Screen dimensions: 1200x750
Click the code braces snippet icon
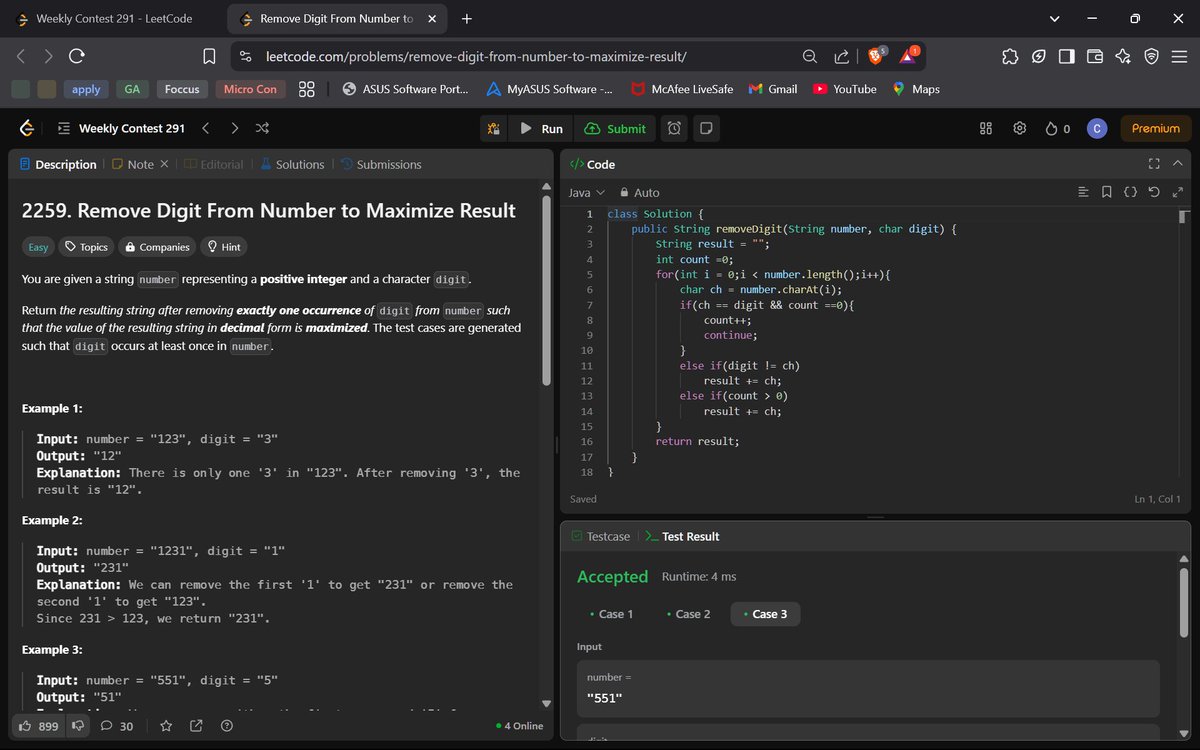click(1130, 192)
